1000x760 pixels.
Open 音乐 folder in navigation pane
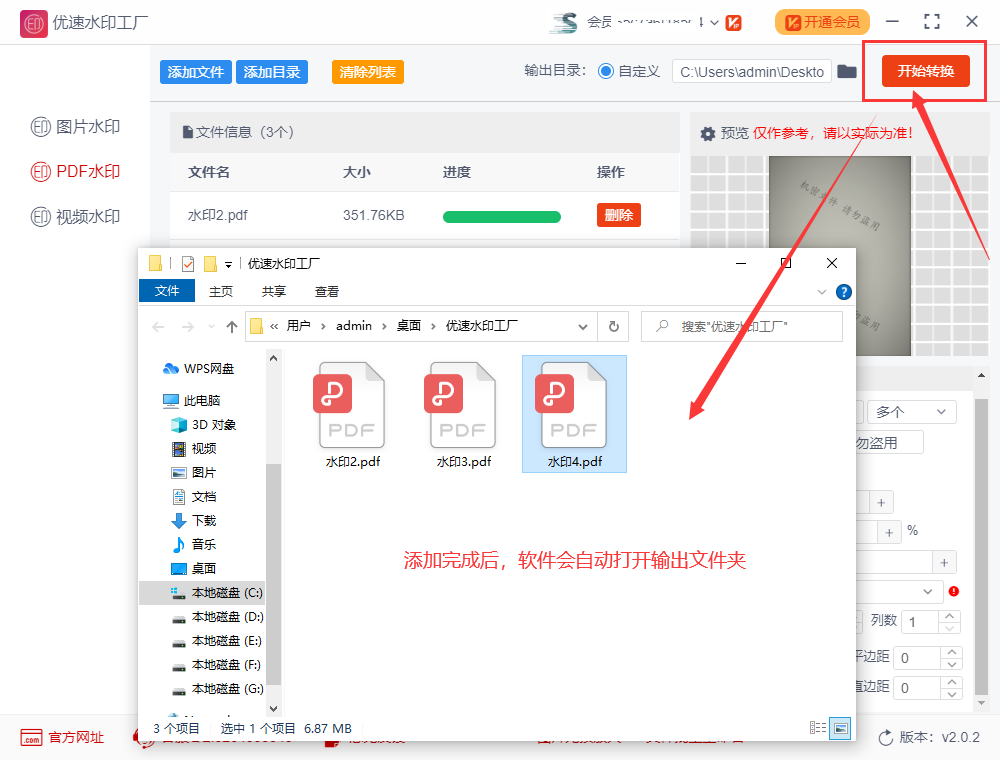[195, 544]
